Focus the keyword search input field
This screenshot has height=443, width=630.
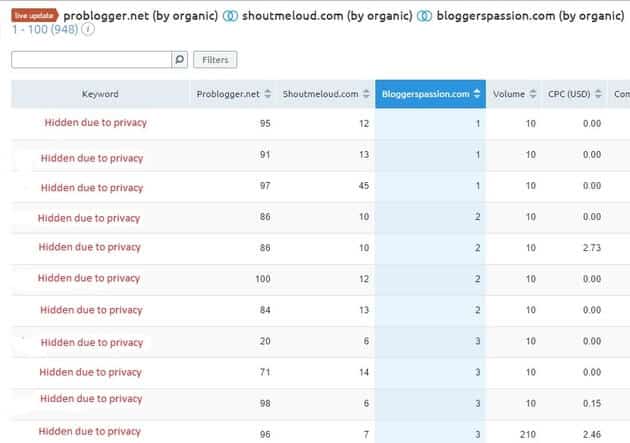92,60
